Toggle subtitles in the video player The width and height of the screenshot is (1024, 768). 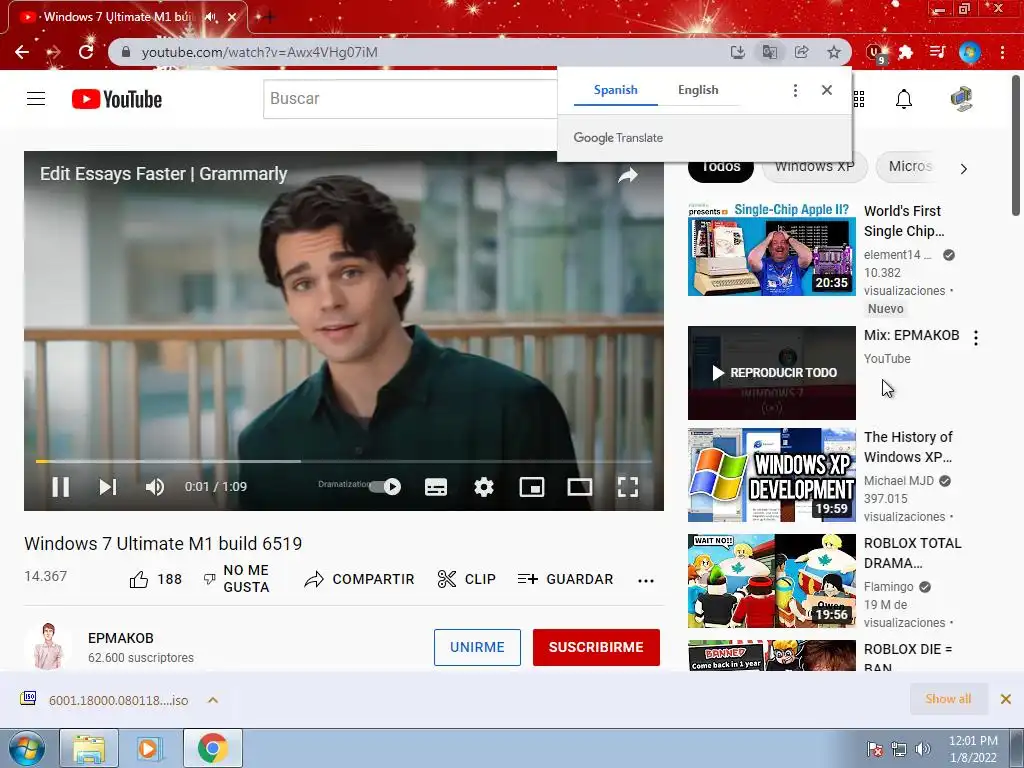click(x=436, y=487)
